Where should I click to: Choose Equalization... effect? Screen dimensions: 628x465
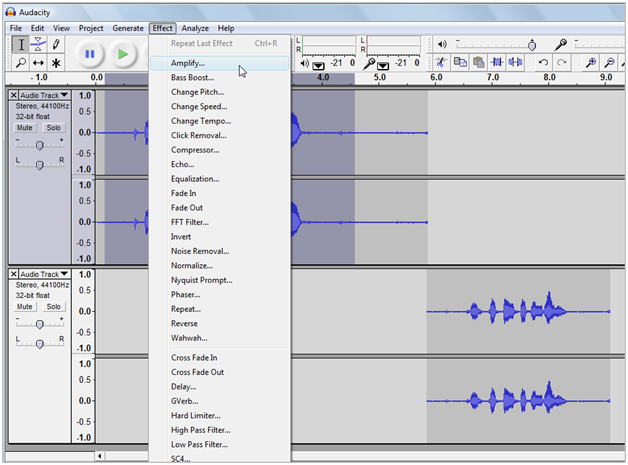click(x=219, y=179)
